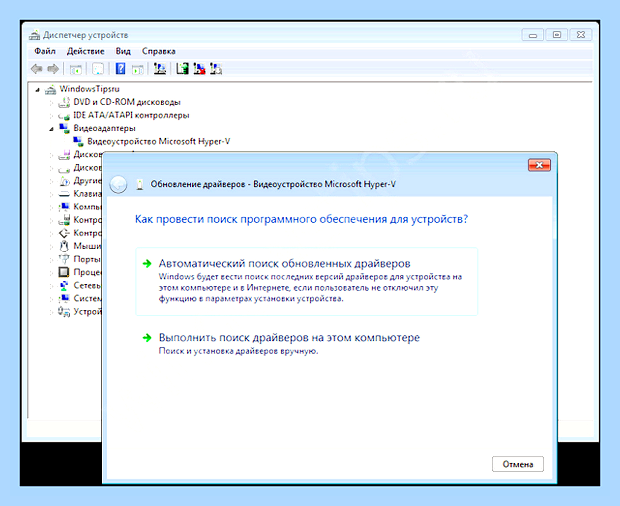The width and height of the screenshot is (620, 506).
Task: Click the ports icon beside Порты row
Action: coord(64,259)
